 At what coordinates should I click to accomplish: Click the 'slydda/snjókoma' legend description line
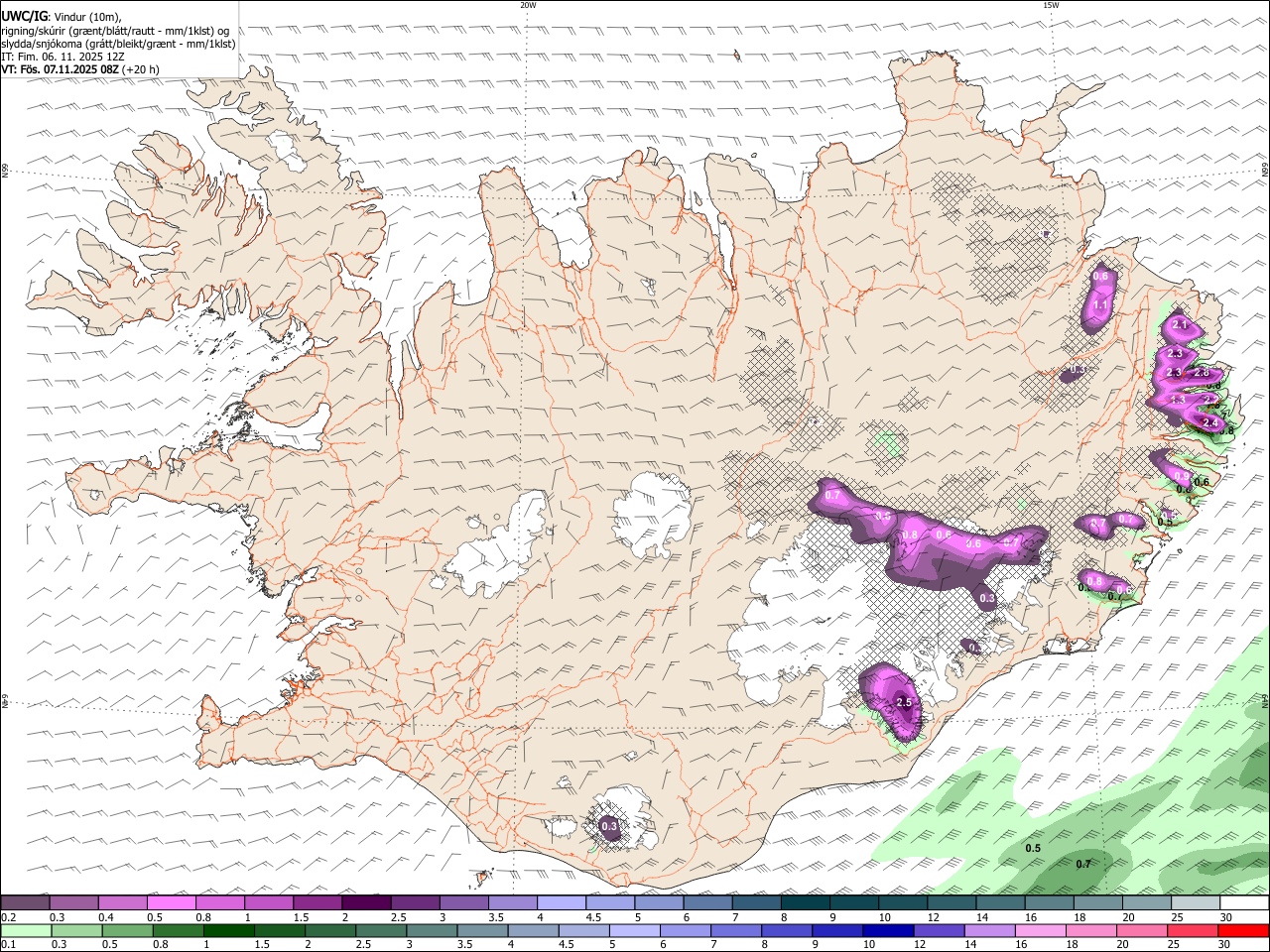(119, 44)
